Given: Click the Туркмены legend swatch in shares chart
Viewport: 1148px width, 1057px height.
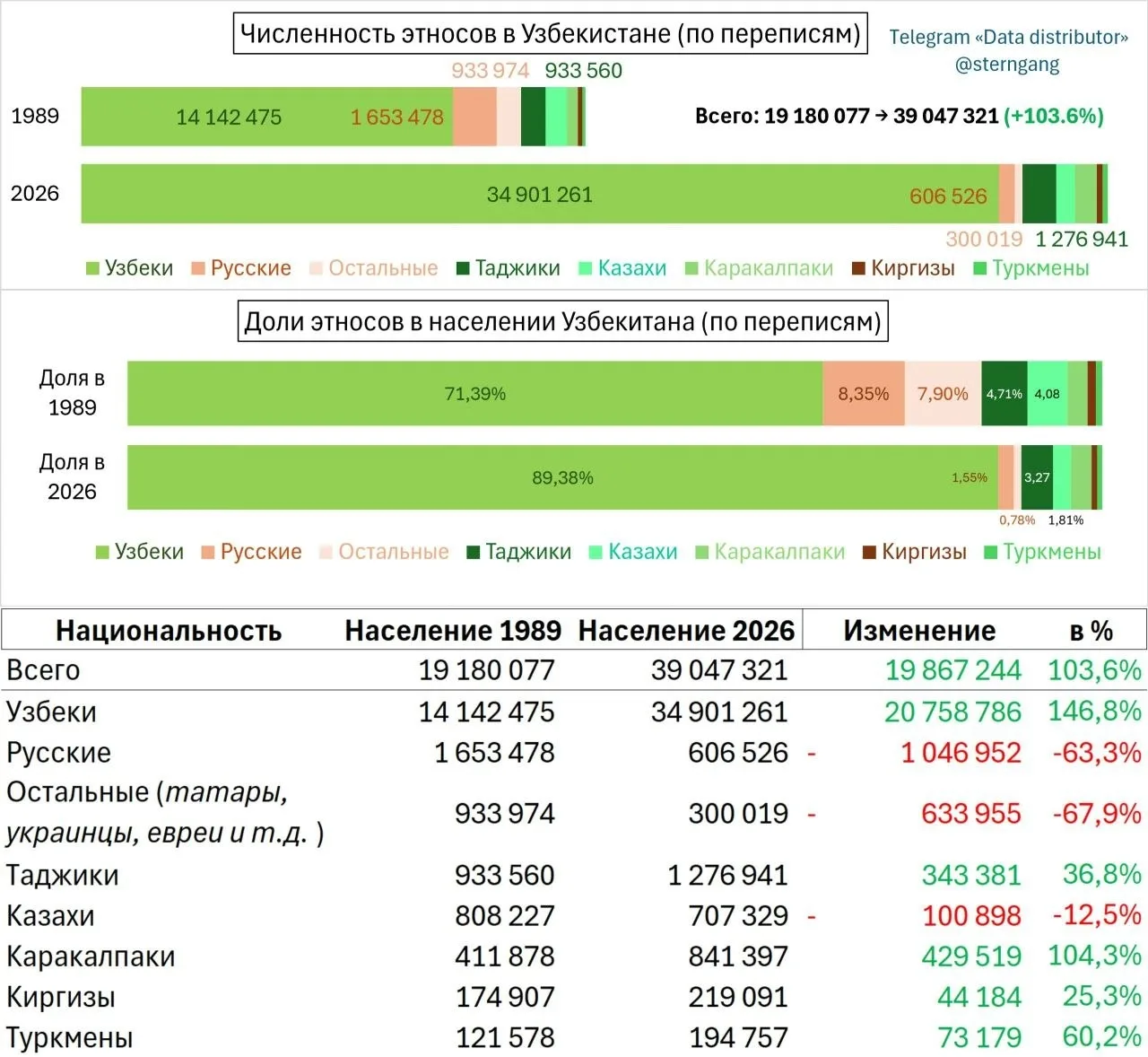Looking at the screenshot, I should (990, 552).
